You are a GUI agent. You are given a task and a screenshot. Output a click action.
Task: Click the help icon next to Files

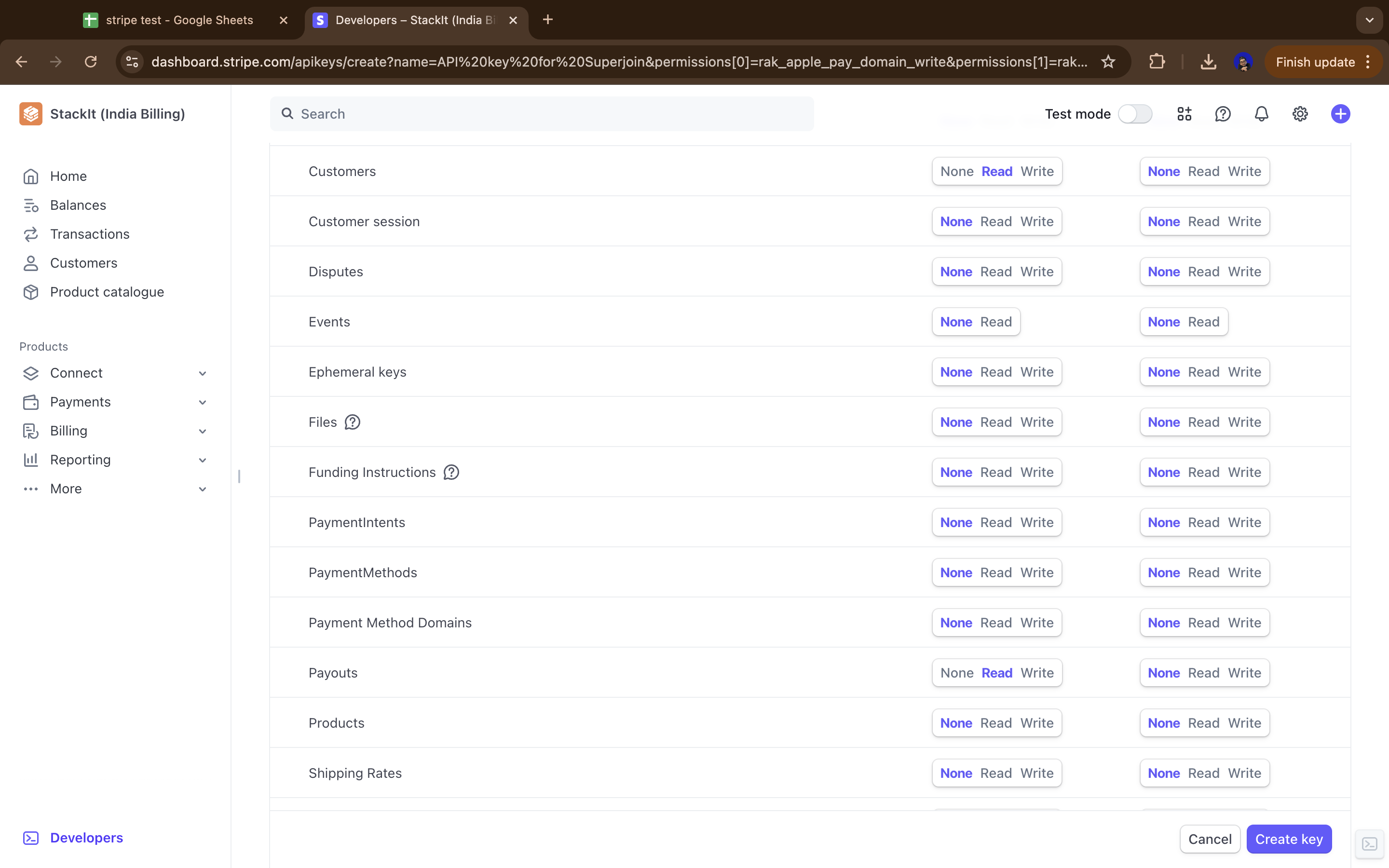[352, 422]
